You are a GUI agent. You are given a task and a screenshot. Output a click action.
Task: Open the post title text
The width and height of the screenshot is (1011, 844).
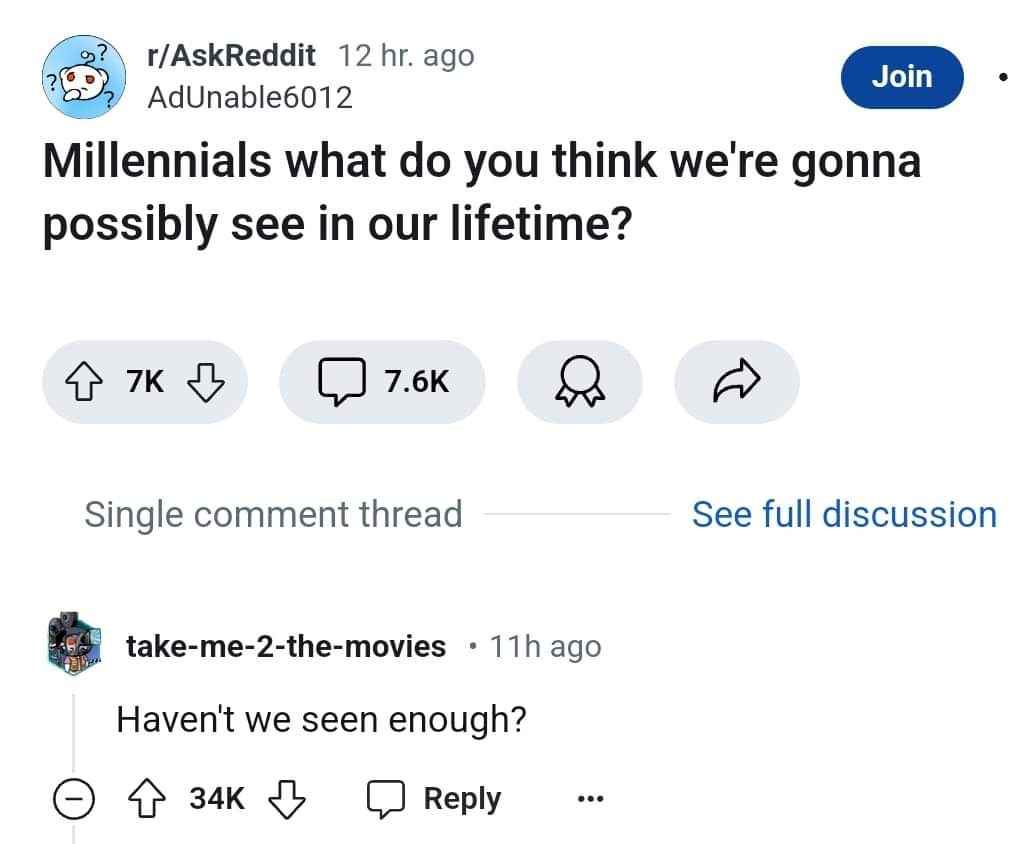[480, 191]
